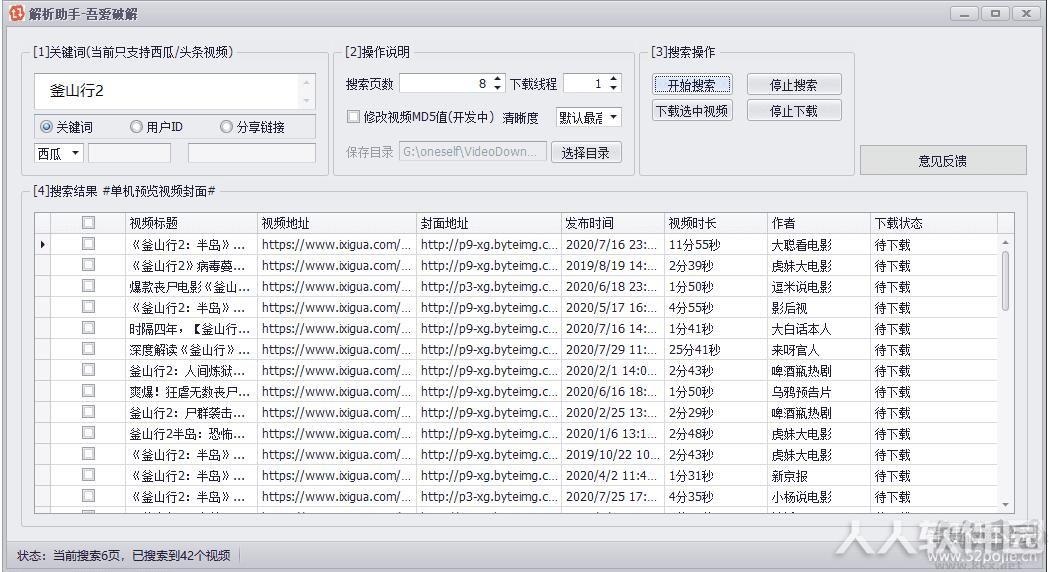Click title 时隔四年,【釜山行…

click(189, 328)
